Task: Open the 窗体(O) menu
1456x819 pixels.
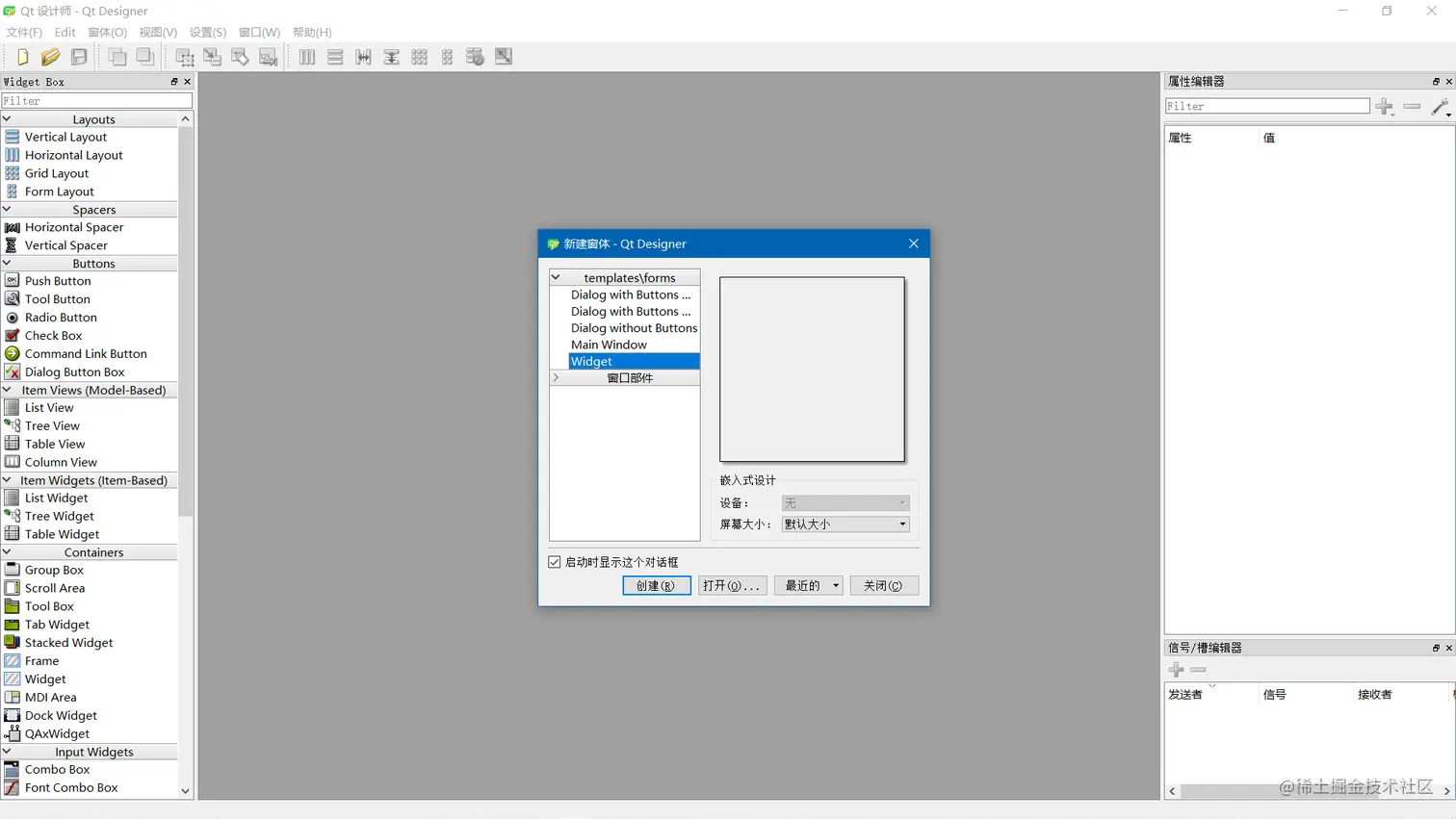Action: click(107, 32)
